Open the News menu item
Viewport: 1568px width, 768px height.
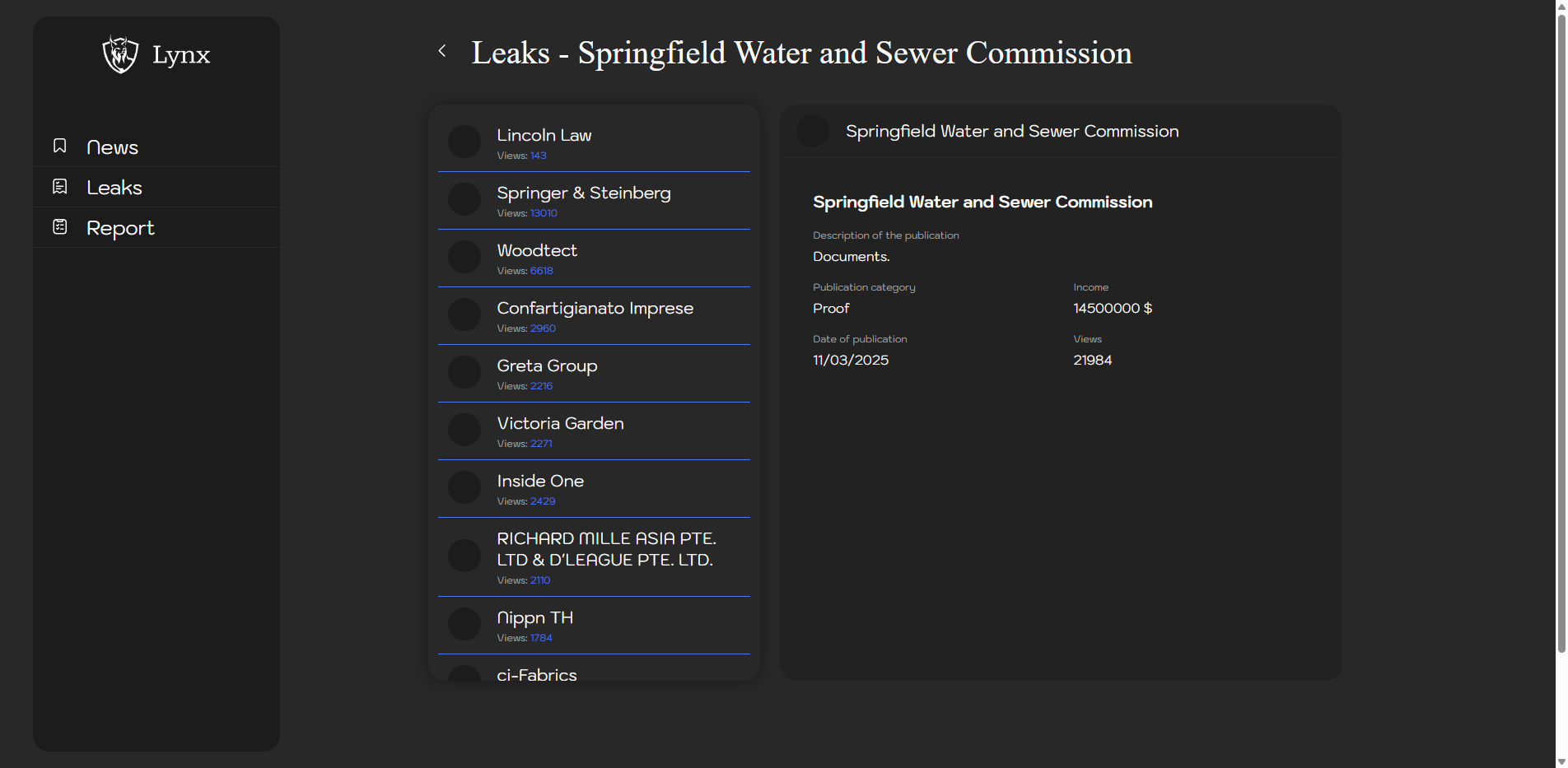112,147
